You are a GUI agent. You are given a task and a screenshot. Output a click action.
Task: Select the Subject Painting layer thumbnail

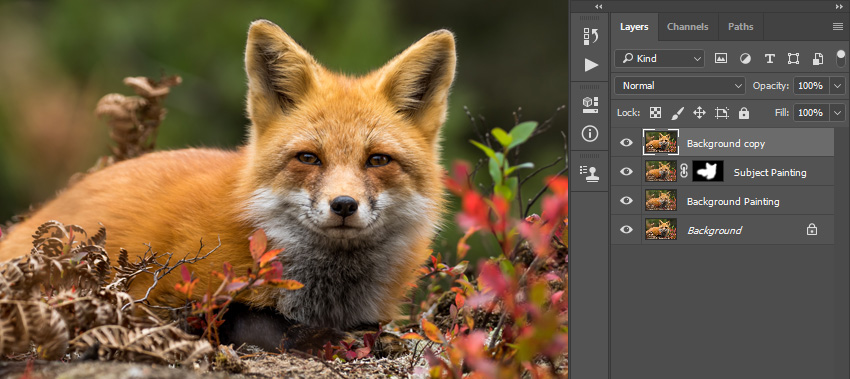[661, 171]
